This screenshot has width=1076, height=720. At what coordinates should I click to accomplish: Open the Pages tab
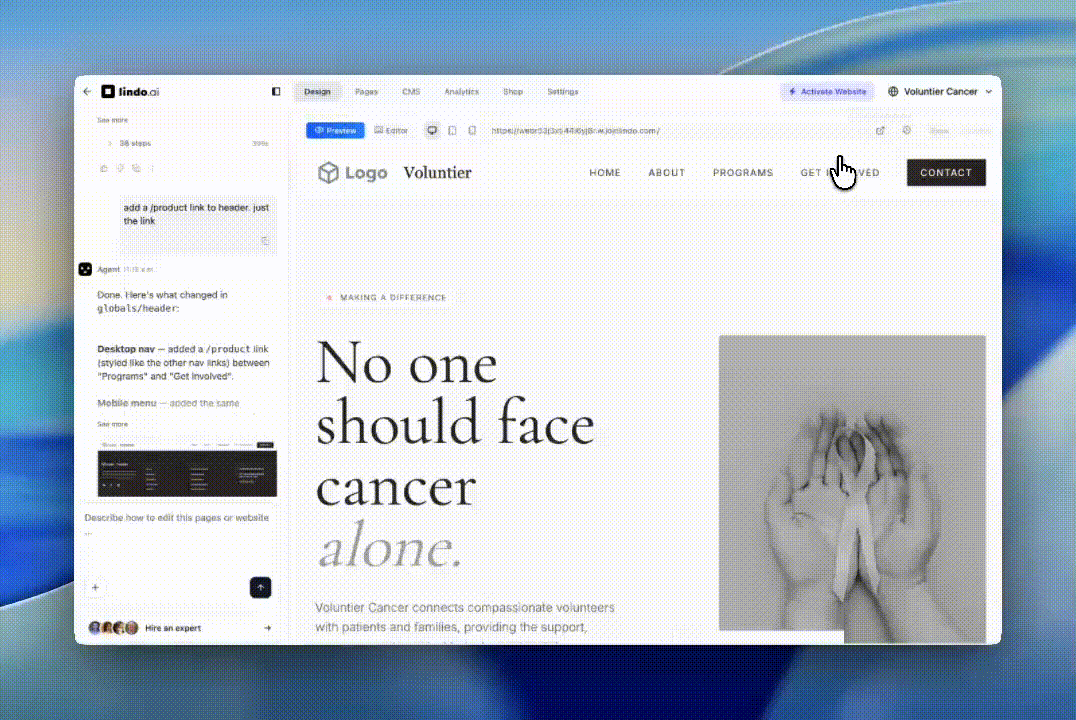366,91
